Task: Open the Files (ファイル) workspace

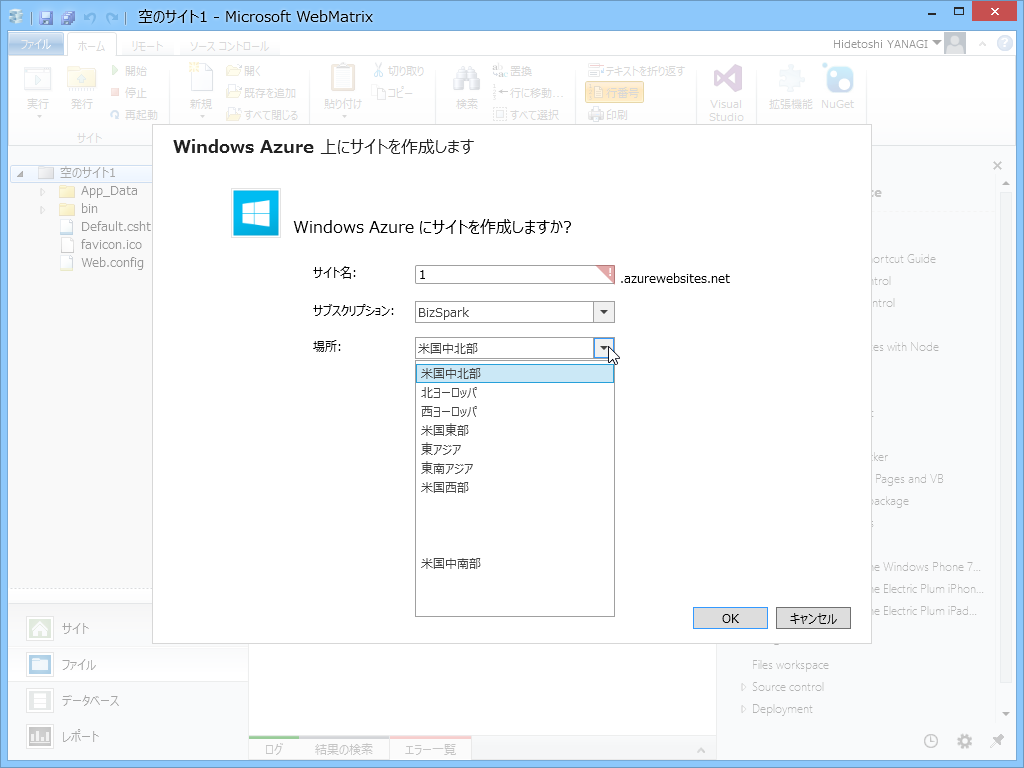Action: click(x=128, y=664)
